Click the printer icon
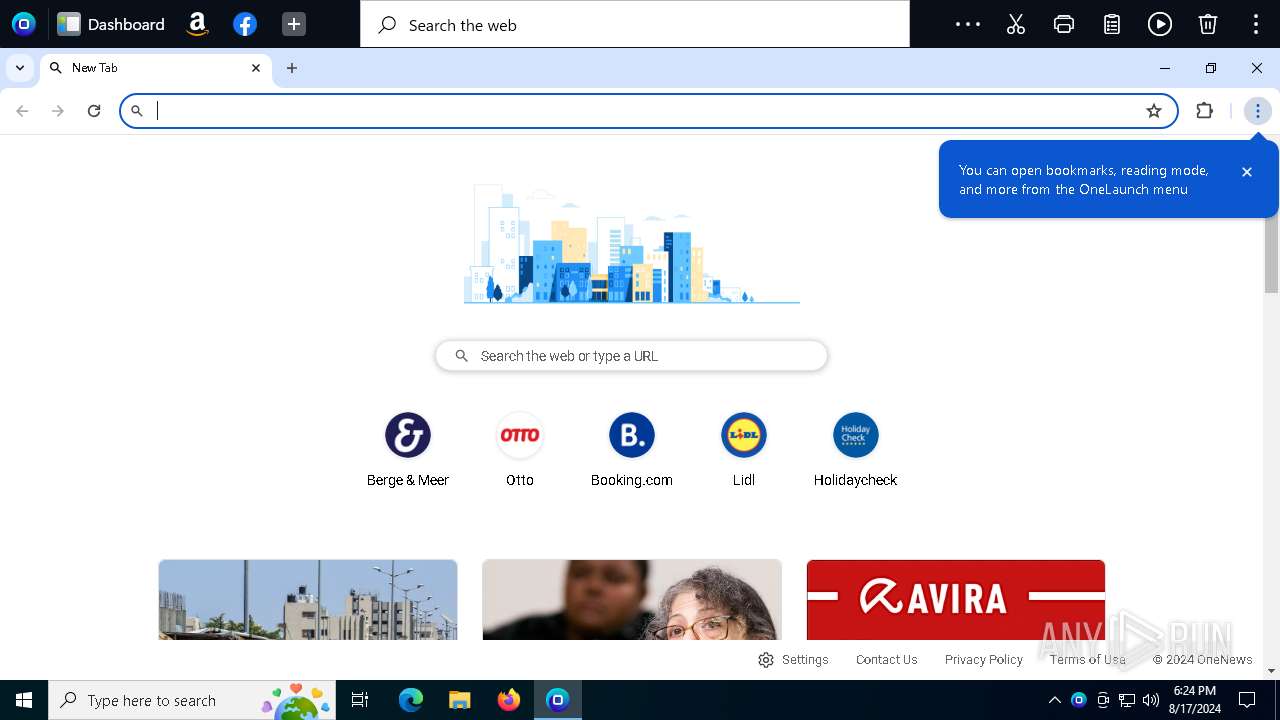This screenshot has width=1280, height=720. coord(1064,24)
